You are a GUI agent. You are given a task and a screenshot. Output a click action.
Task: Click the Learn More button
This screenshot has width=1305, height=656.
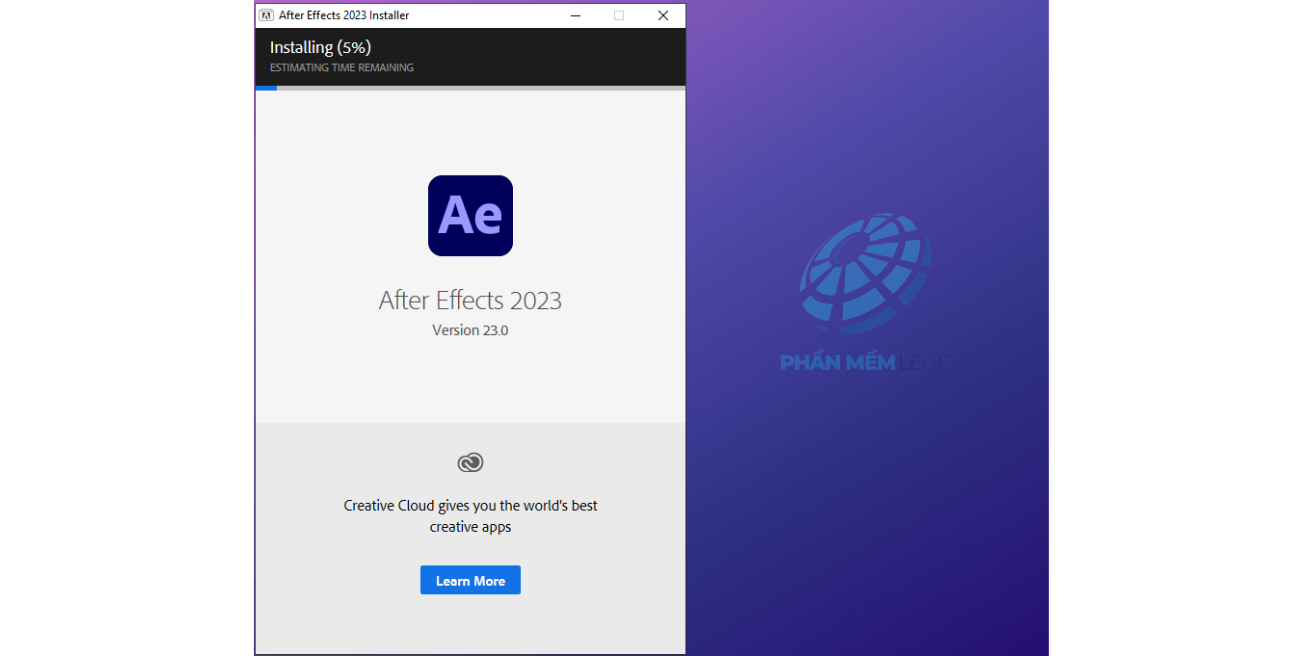coord(470,580)
